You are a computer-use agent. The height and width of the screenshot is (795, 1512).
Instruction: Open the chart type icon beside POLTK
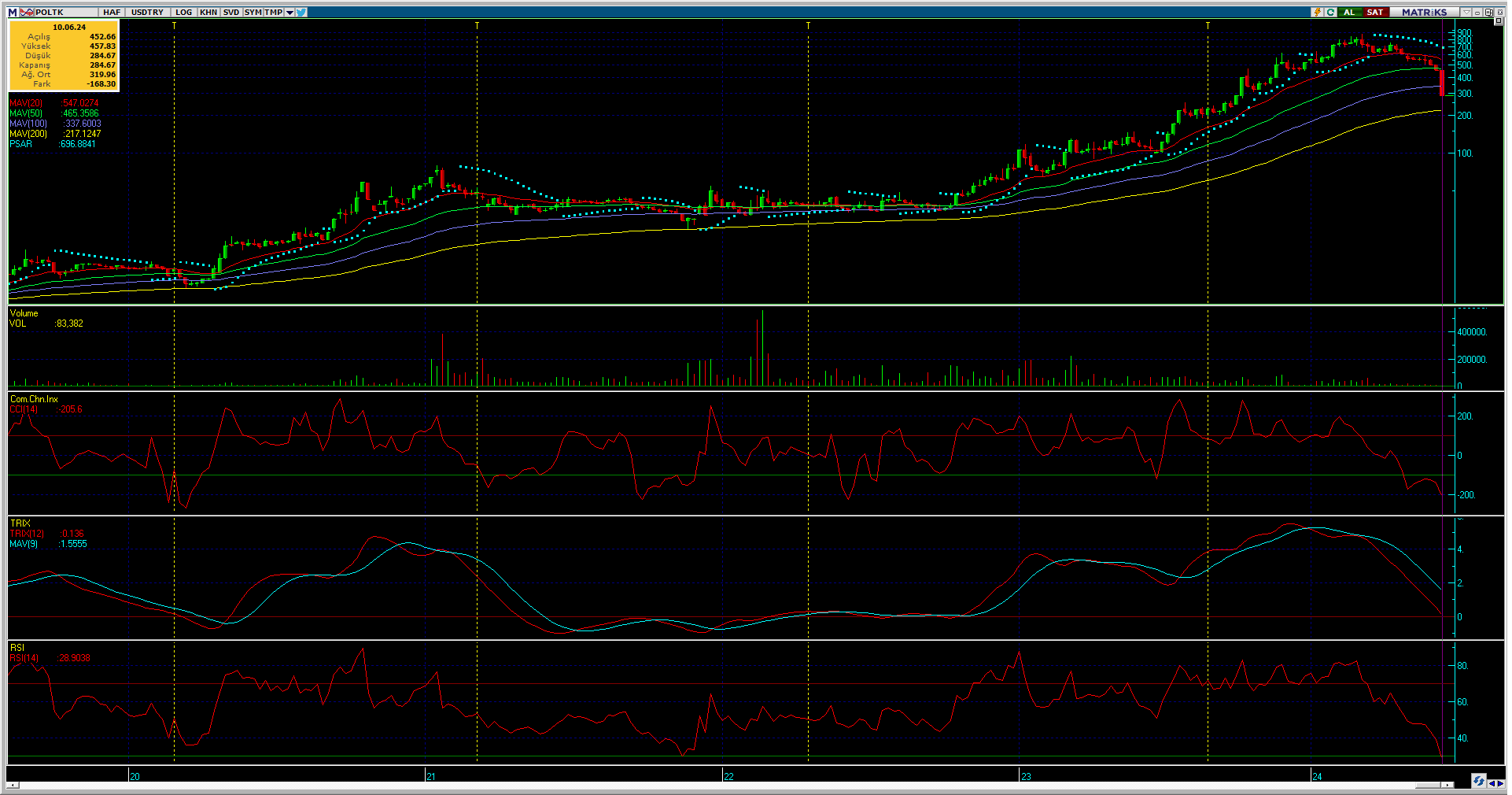(x=27, y=13)
